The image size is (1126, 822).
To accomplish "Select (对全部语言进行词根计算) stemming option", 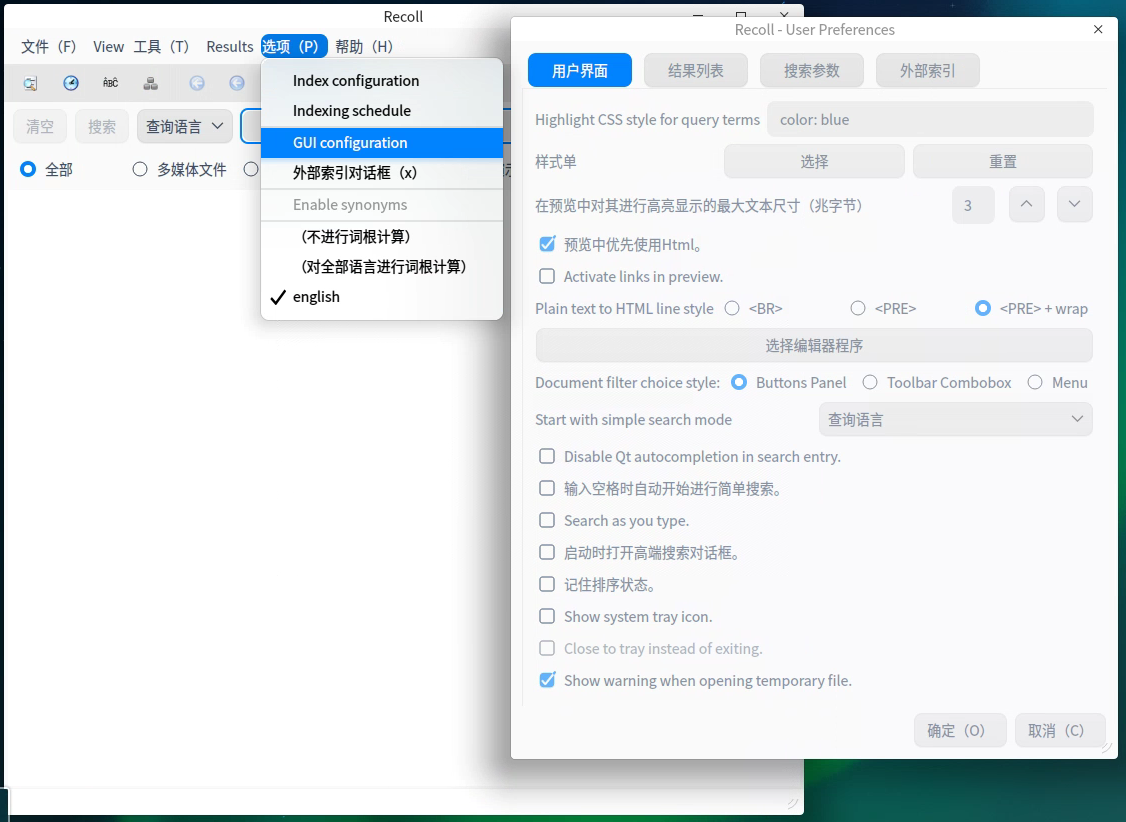I will tap(382, 267).
